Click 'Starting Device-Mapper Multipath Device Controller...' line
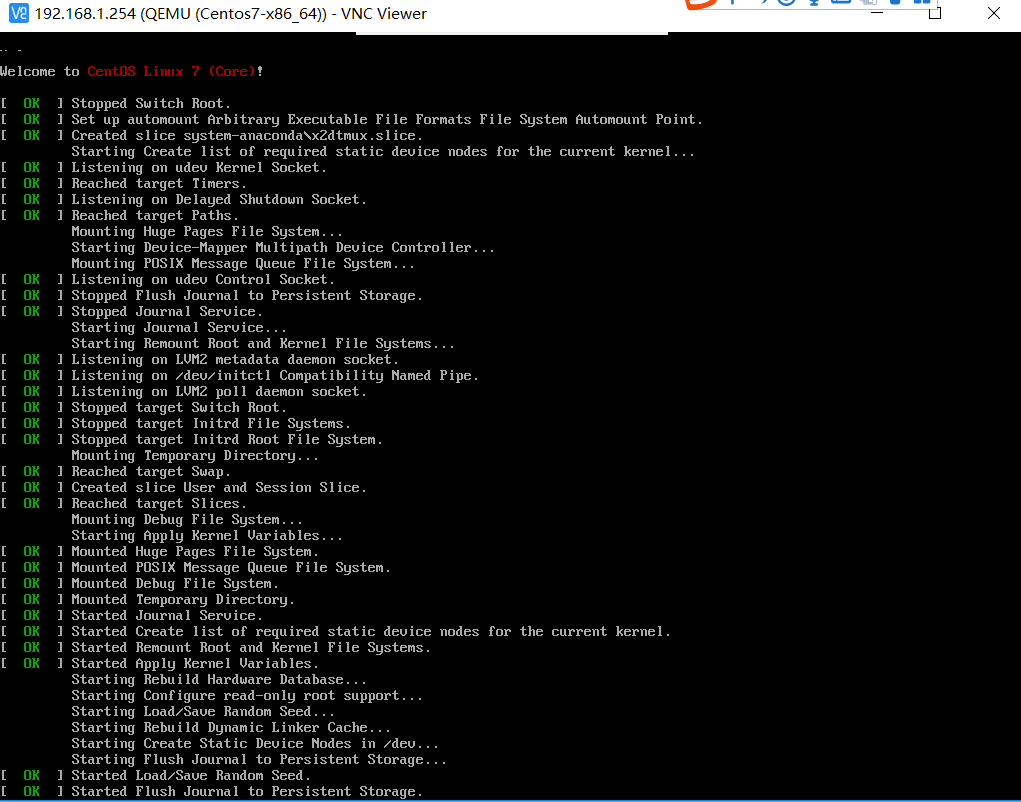The image size is (1021, 802). 283,247
